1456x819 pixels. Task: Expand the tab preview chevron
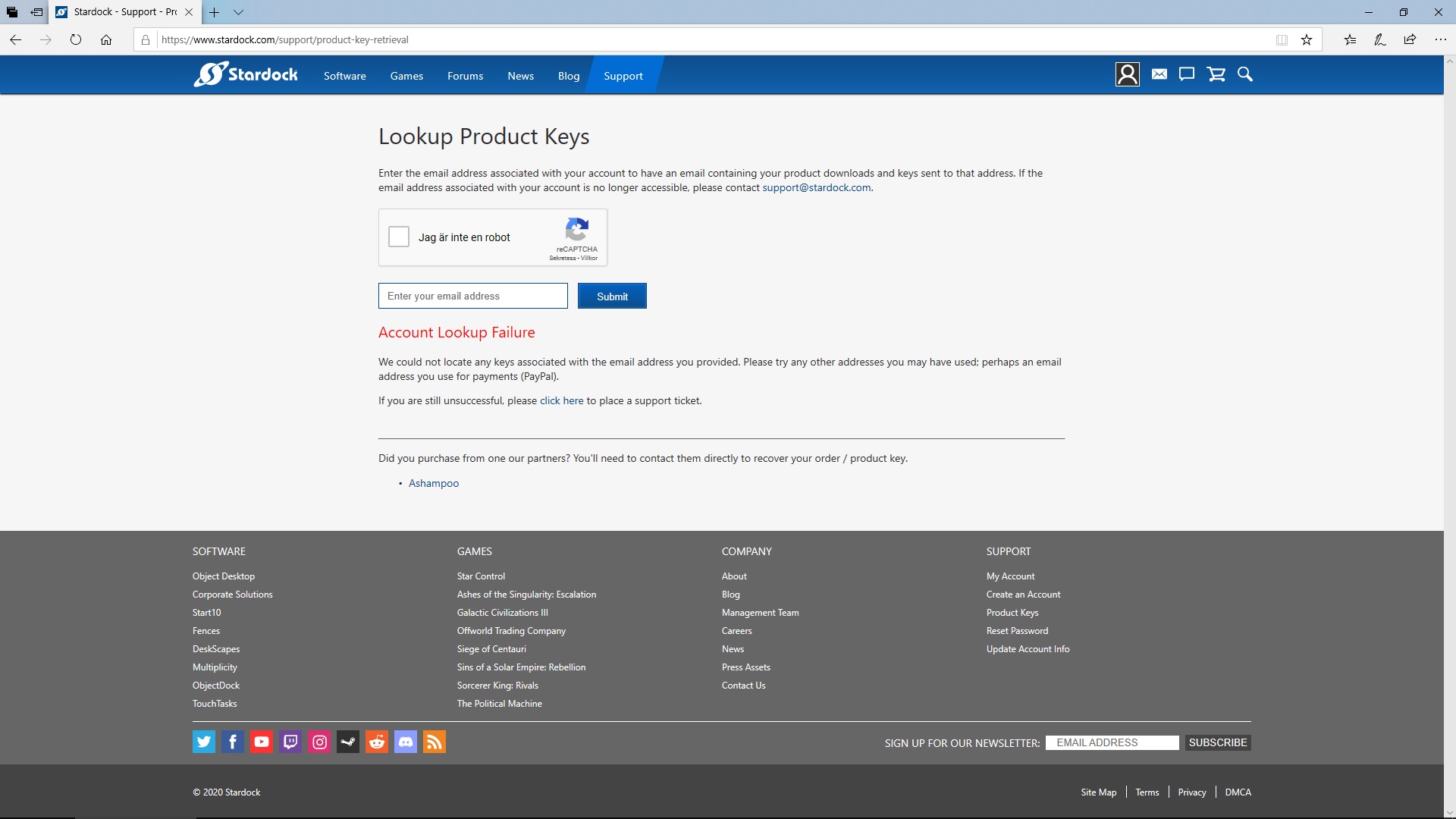coord(238,12)
